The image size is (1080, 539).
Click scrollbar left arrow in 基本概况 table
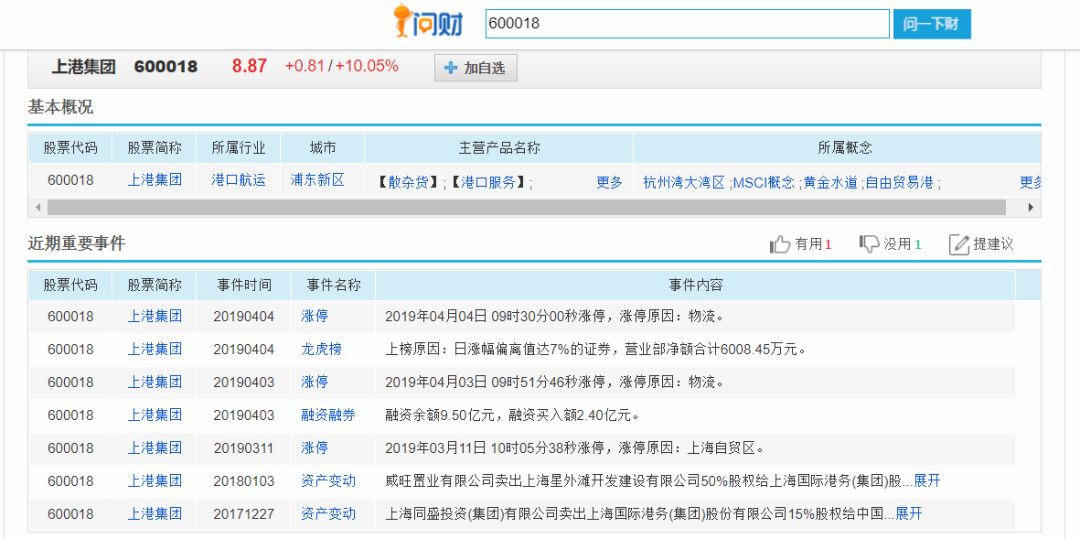tap(37, 207)
